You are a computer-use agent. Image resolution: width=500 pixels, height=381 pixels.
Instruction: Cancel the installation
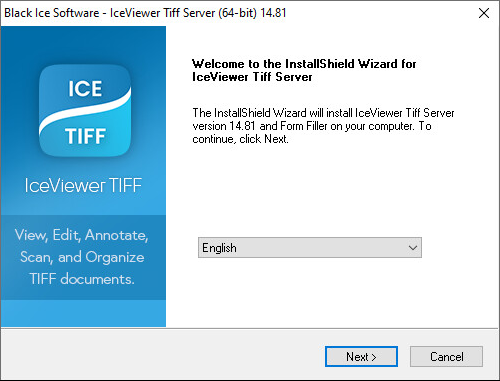(446, 357)
